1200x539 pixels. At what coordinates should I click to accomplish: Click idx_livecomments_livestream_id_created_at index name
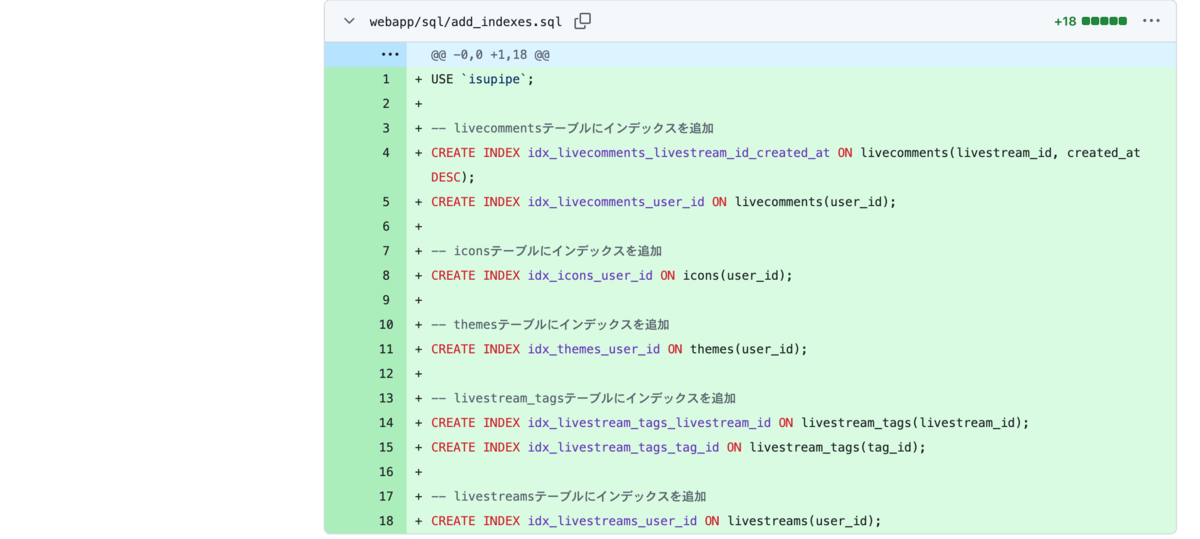coord(679,153)
